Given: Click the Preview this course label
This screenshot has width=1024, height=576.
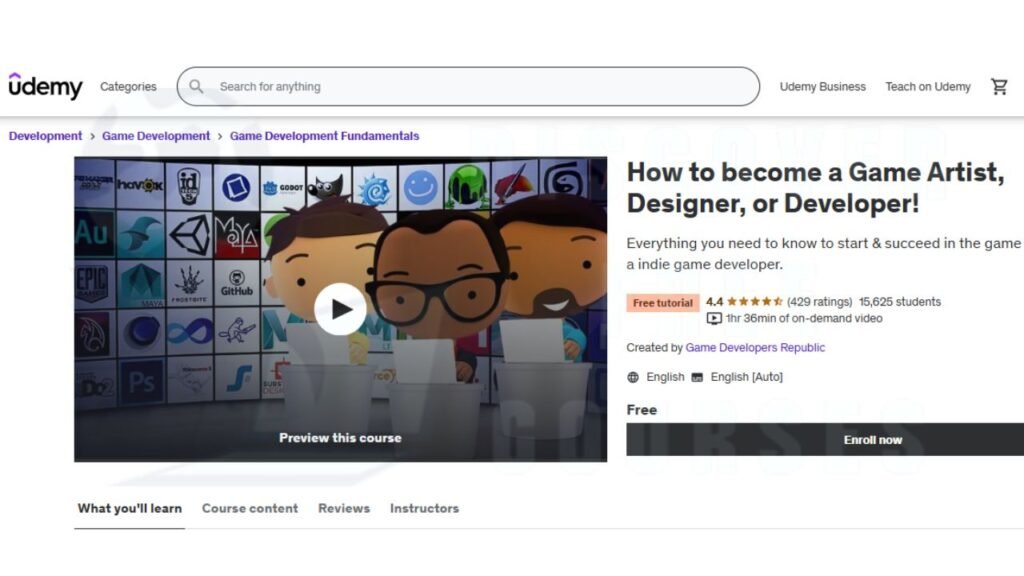Looking at the screenshot, I should 340,438.
